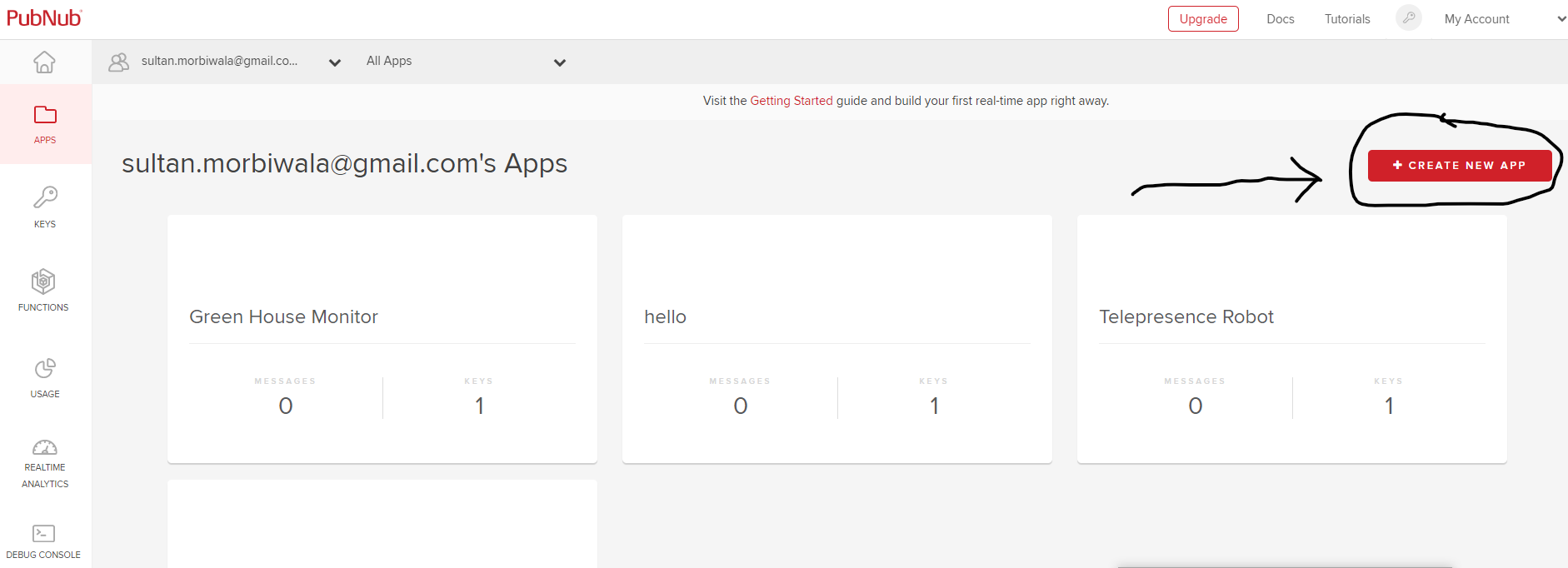
Task: Expand the All Apps dropdown
Action: (x=560, y=62)
